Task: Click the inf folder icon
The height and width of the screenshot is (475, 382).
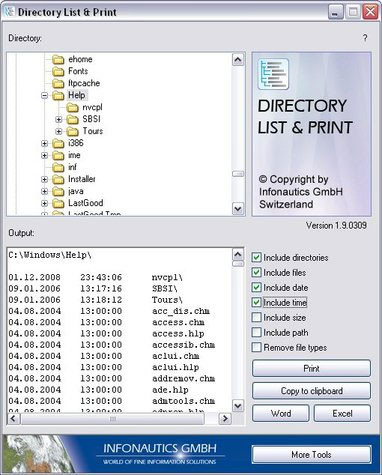Action: 58,168
